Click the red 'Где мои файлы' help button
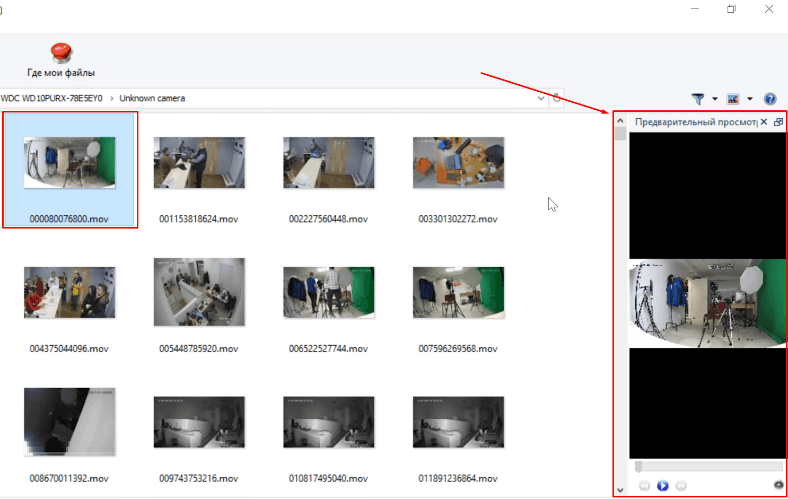The image size is (788, 499). click(x=61, y=60)
